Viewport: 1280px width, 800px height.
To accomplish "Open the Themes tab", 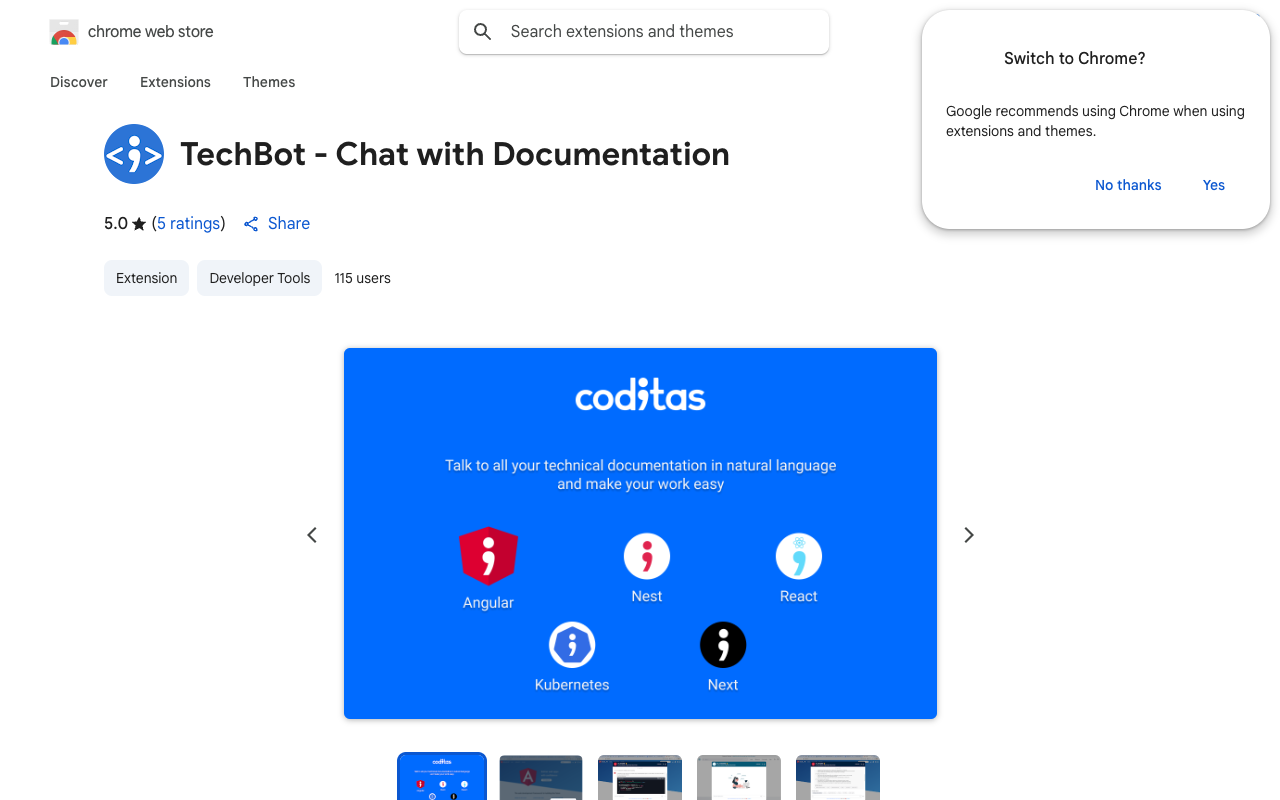I will (269, 82).
